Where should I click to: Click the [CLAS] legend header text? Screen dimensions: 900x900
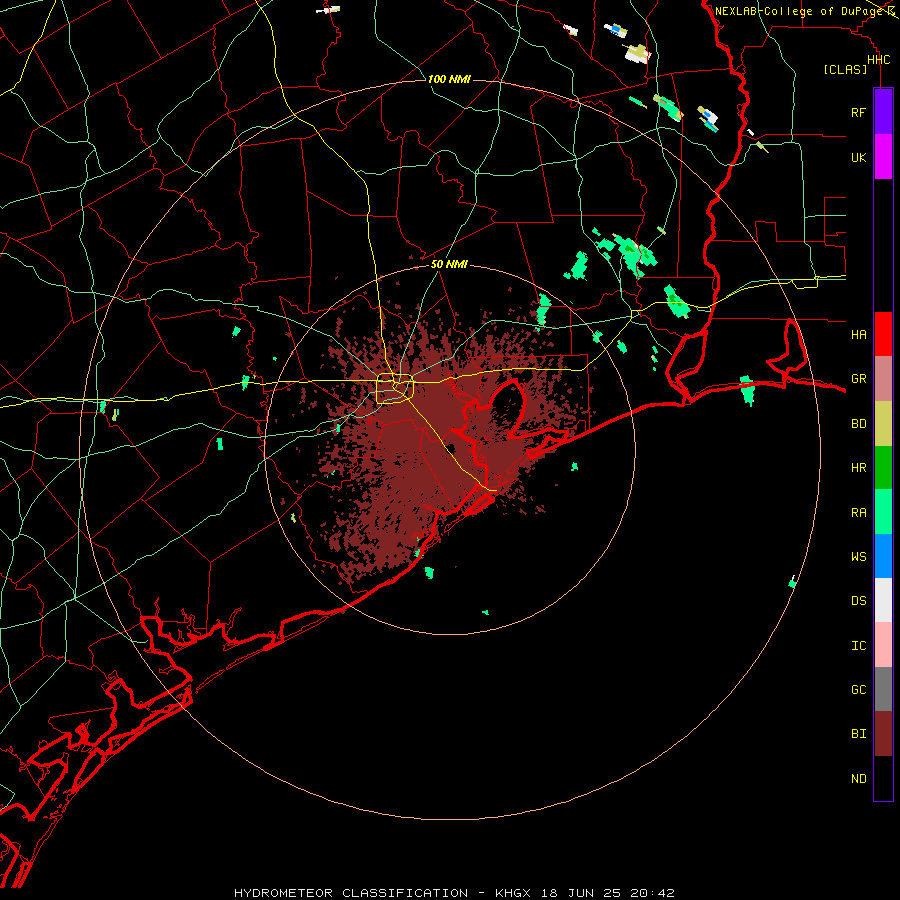845,69
